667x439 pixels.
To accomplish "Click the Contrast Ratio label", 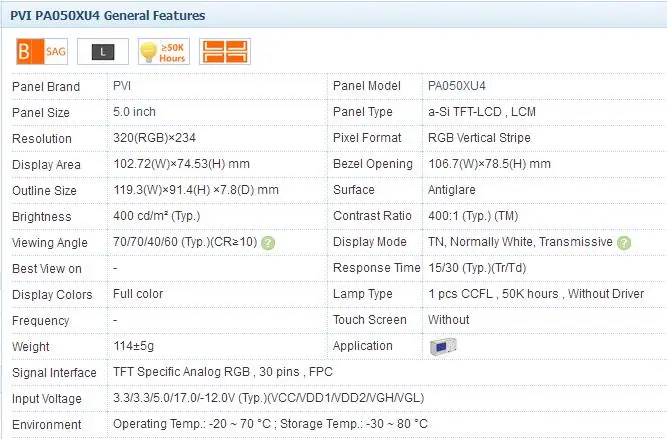I will [372, 216].
